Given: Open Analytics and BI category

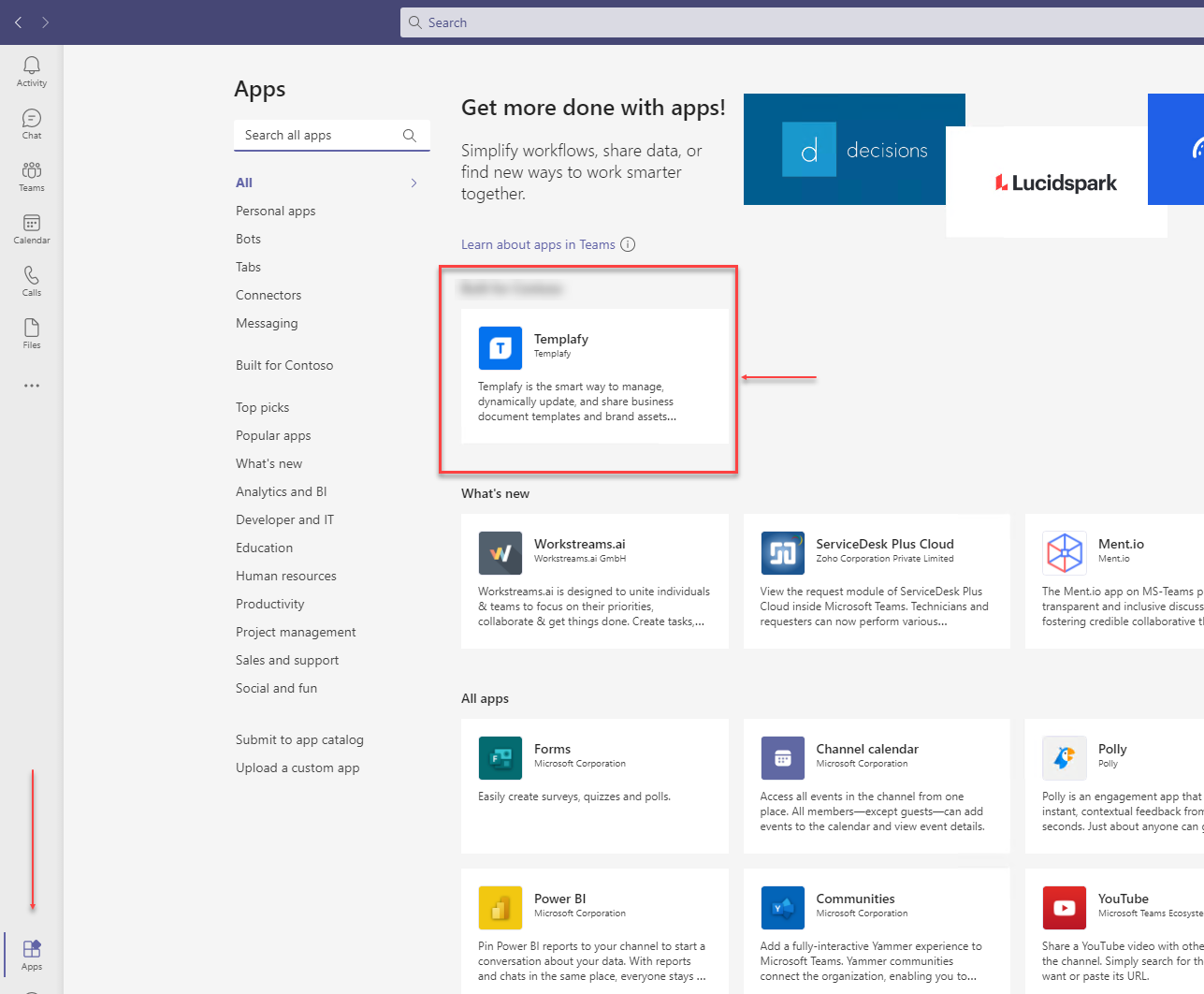Looking at the screenshot, I should (282, 491).
